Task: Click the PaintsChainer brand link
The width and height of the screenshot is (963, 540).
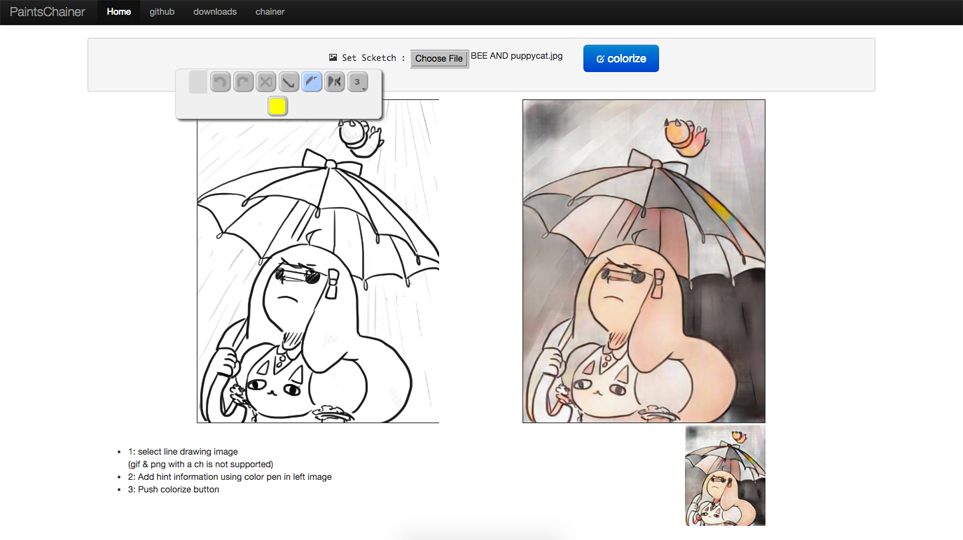Action: click(x=47, y=12)
